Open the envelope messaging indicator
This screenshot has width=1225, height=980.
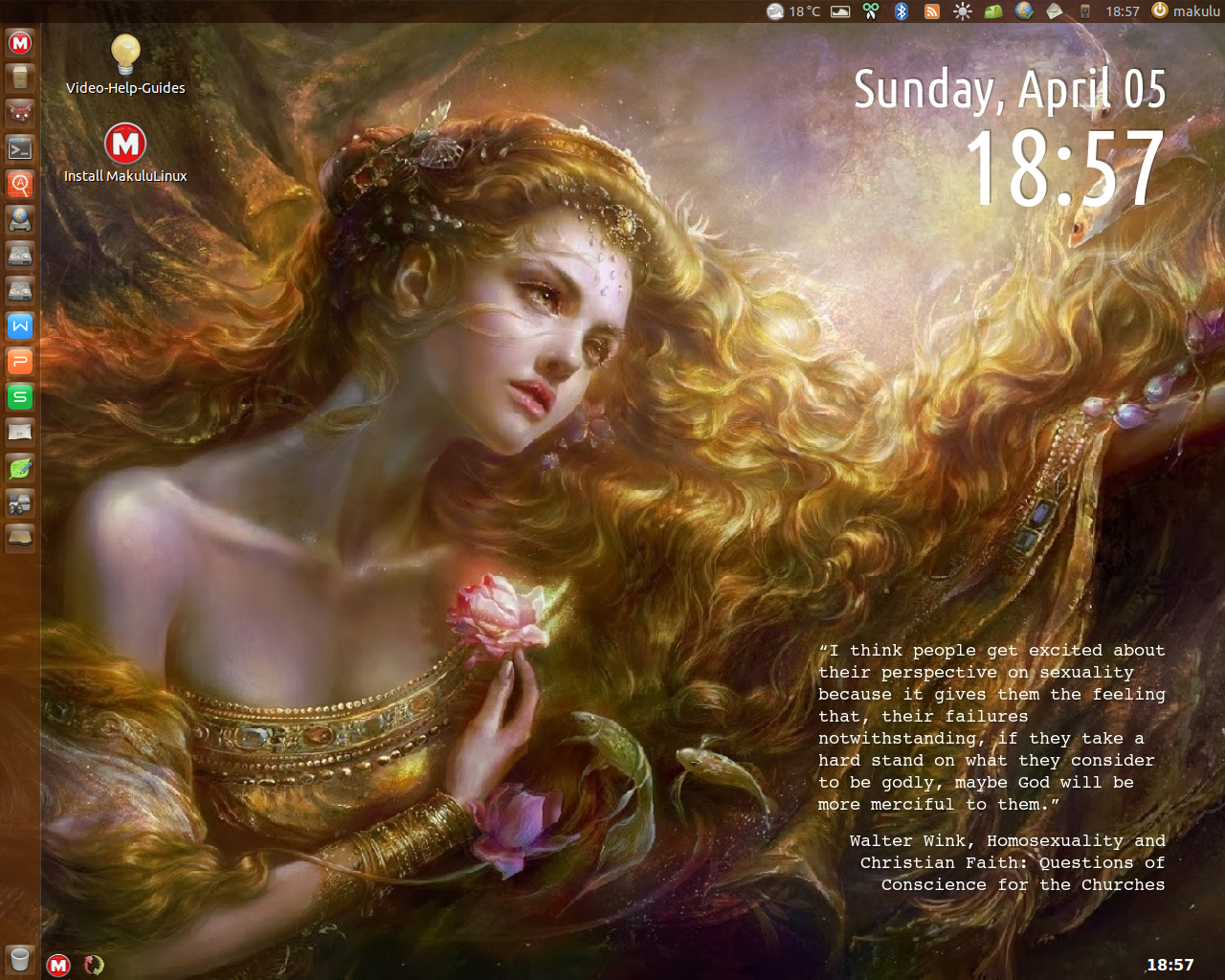coord(1054,11)
